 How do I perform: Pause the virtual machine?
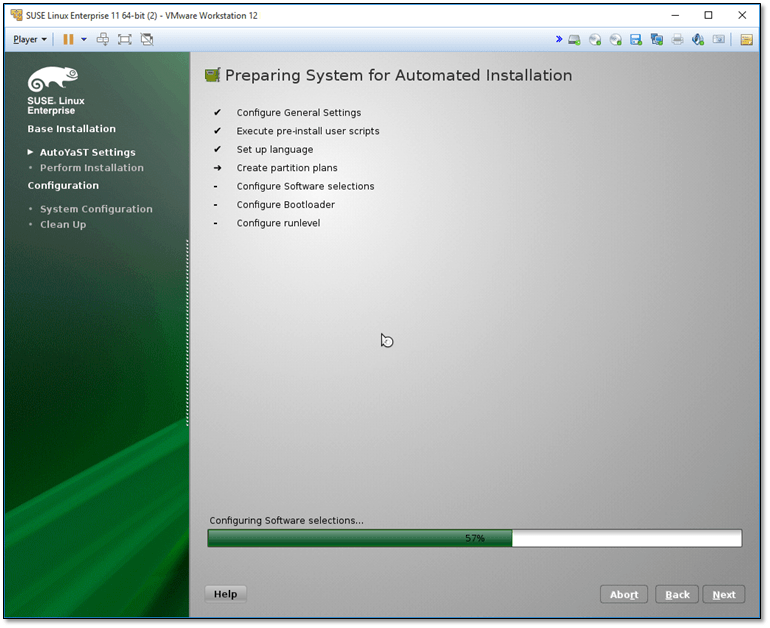pyautogui.click(x=68, y=39)
